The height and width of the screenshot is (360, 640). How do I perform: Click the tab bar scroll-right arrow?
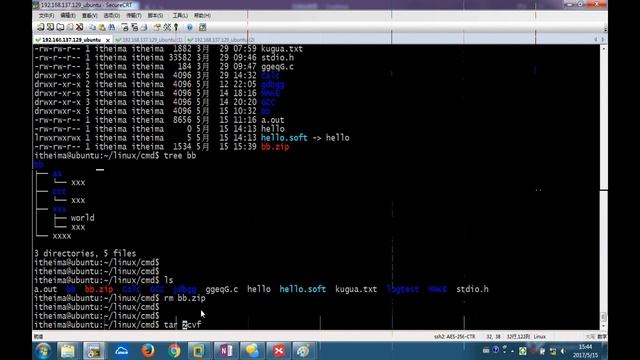point(602,40)
